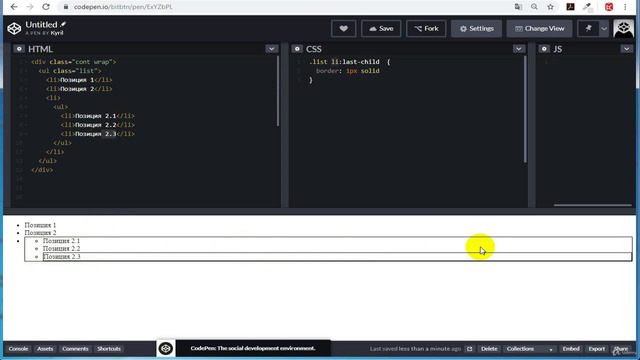640x360 pixels.
Task: Click the CSS editor vertical scrollbar
Action: (525, 109)
